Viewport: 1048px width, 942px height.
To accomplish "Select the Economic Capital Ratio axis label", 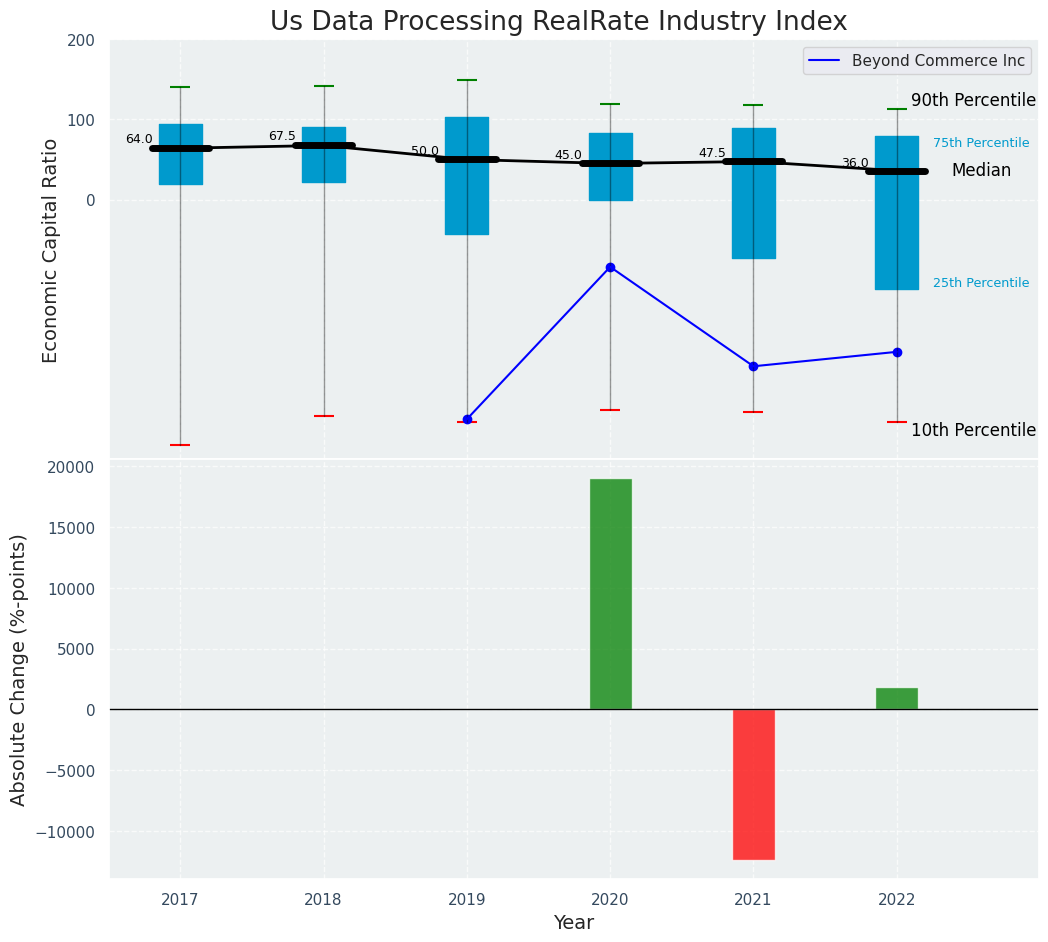I will pos(50,250).
